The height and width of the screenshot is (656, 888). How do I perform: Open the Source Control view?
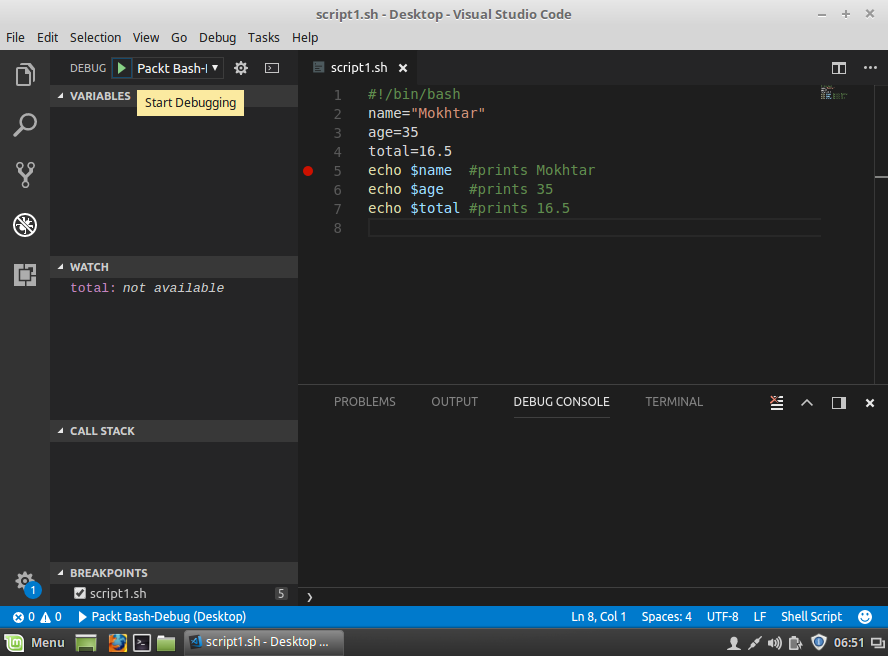tap(25, 175)
